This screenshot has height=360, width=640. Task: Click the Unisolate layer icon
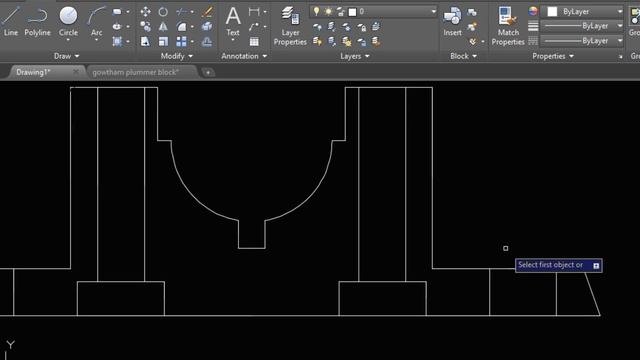tap(332, 41)
